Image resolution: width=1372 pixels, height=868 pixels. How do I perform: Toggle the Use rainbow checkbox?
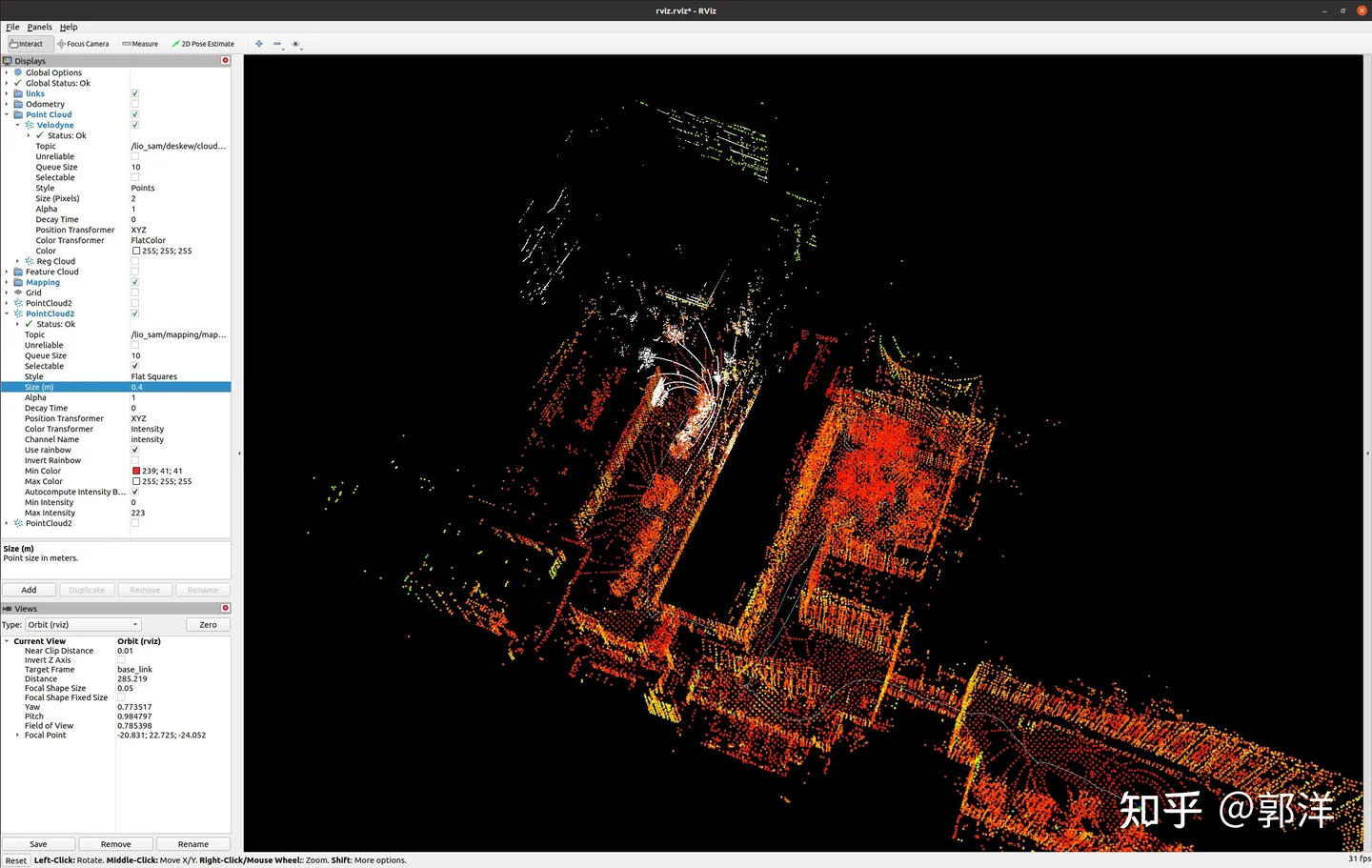(135, 450)
